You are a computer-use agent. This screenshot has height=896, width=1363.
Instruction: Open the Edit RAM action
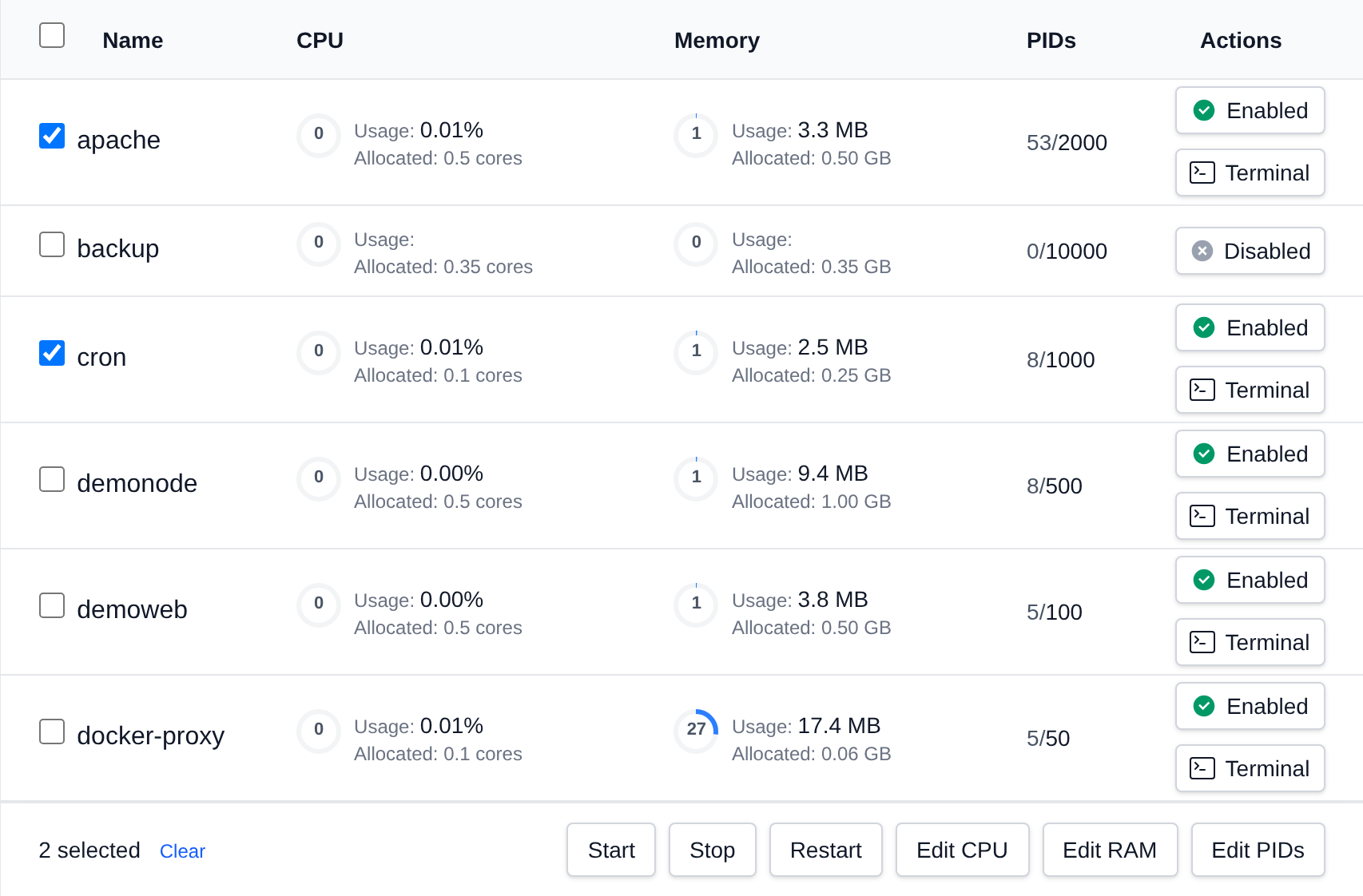point(1110,850)
